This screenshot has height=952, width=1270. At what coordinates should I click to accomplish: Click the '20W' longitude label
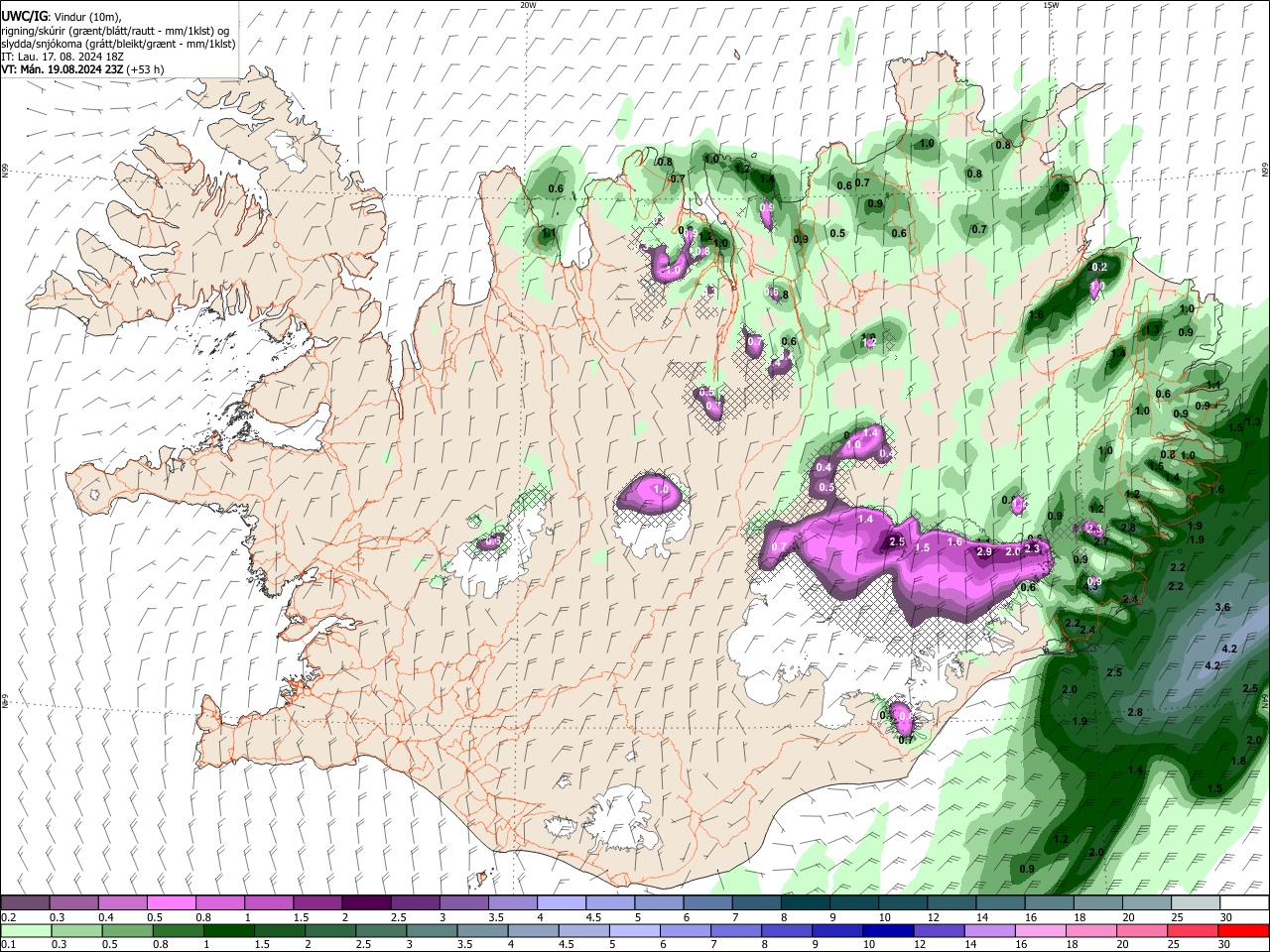[x=528, y=5]
